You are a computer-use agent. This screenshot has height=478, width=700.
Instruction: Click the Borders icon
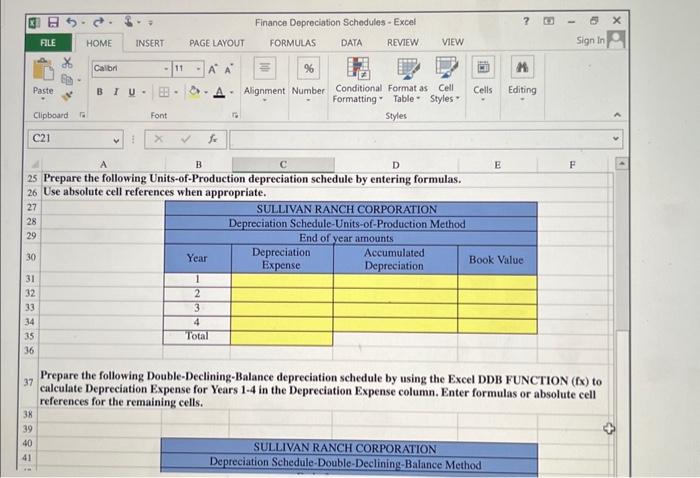click(164, 92)
